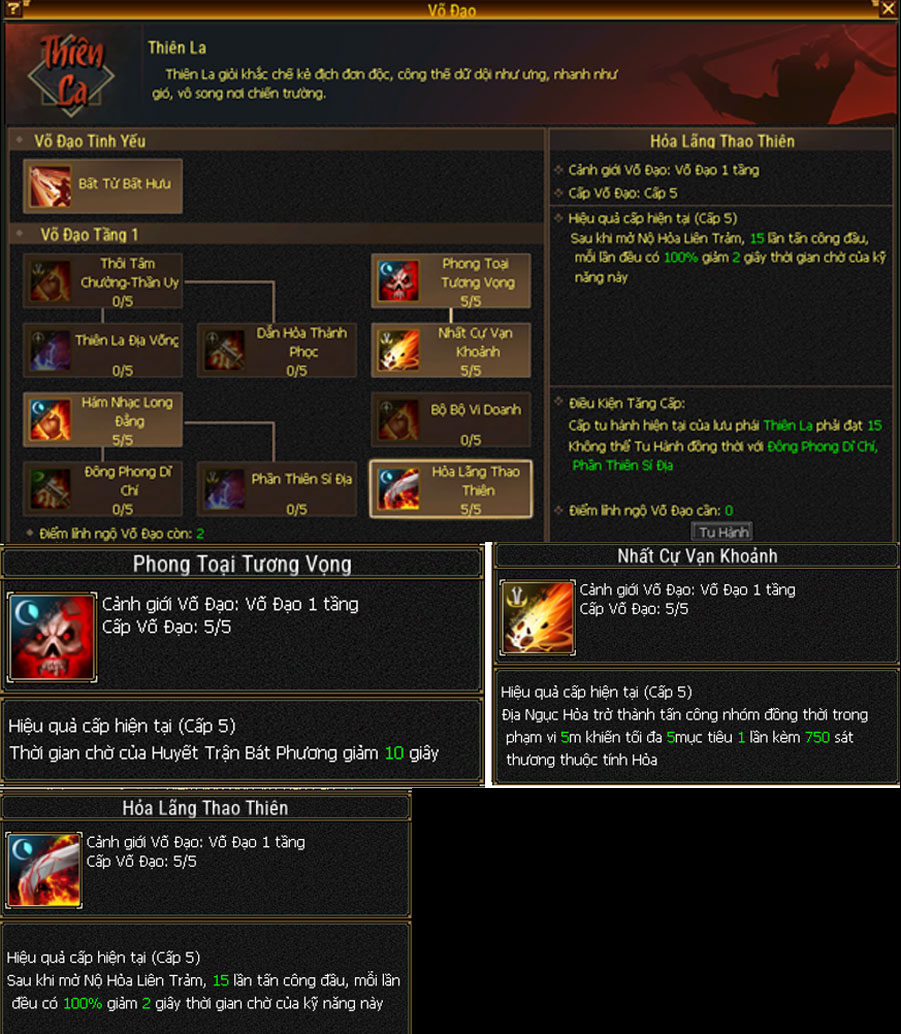Select the Nhất Cự Vạn Khoảnh fire icon

point(398,350)
